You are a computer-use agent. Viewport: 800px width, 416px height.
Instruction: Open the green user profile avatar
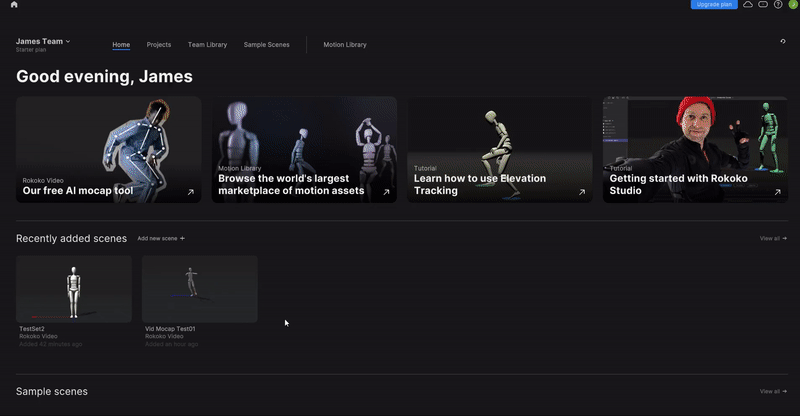tap(793, 5)
